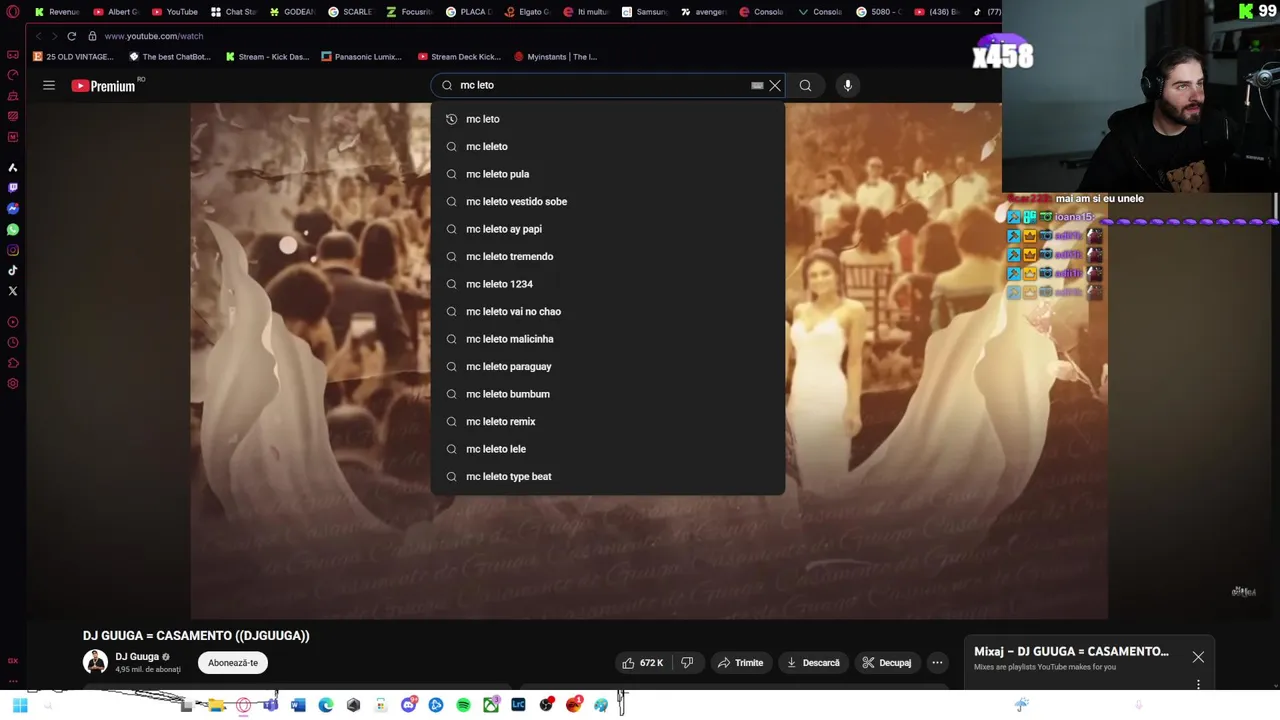Download the video with Descarcă
This screenshot has width=1280, height=720.
click(813, 663)
